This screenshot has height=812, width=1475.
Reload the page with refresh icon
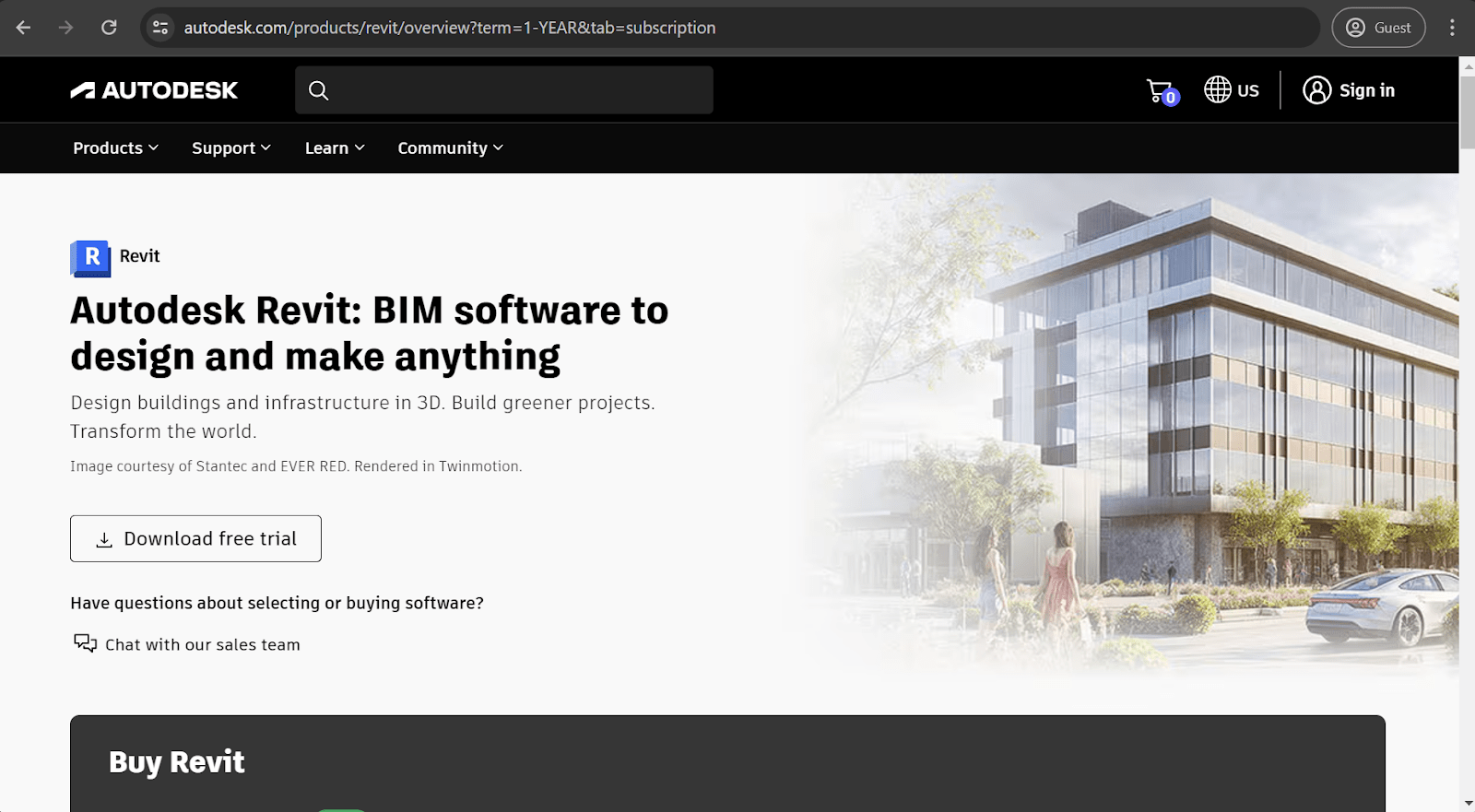click(109, 28)
